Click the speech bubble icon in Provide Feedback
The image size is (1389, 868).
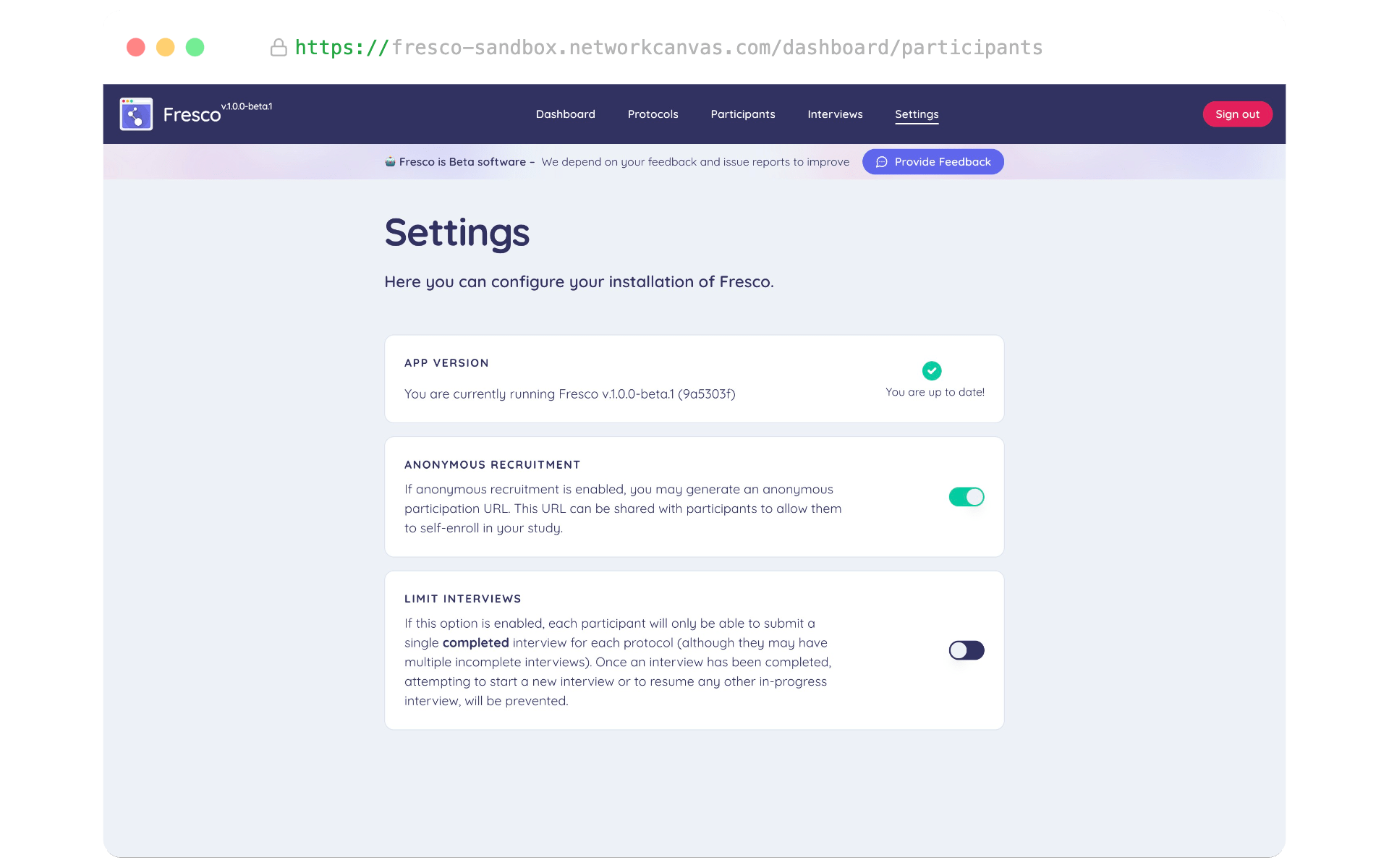point(882,162)
